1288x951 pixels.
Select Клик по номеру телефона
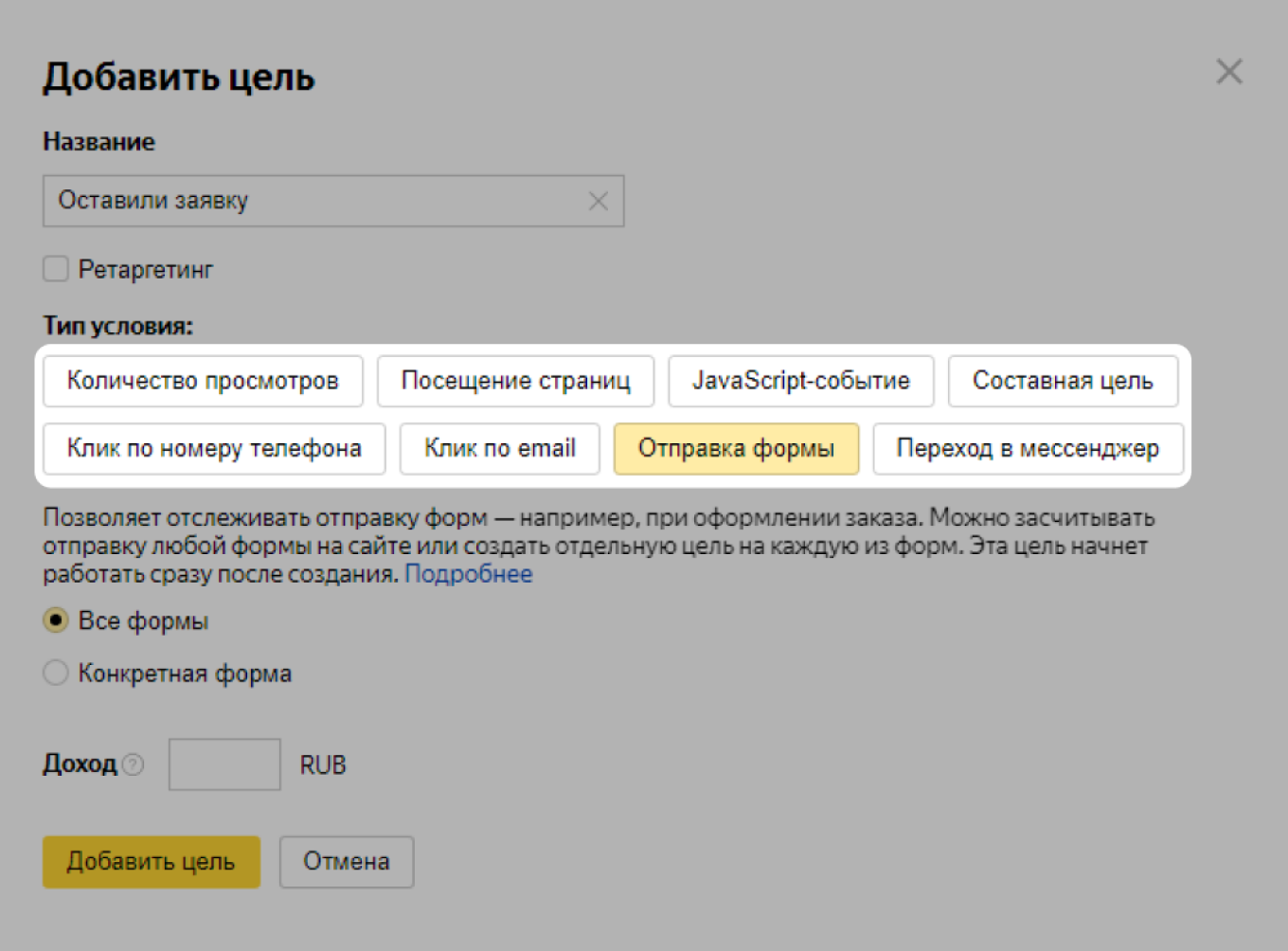pyautogui.click(x=214, y=448)
